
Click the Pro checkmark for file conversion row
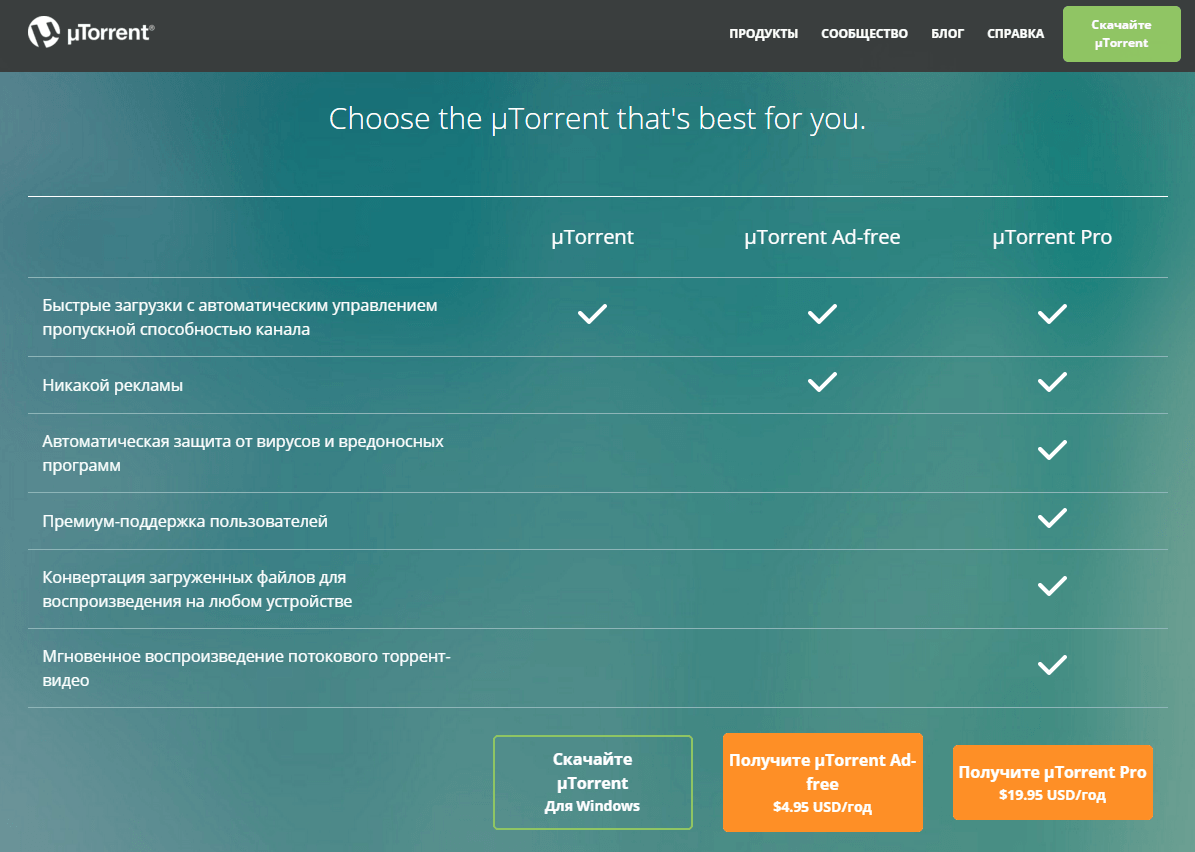(1052, 587)
